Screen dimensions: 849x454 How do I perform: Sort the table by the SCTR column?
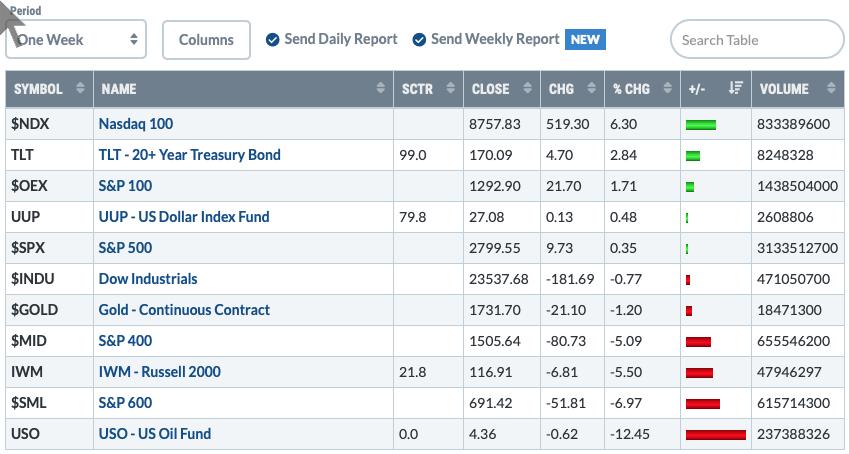point(428,89)
